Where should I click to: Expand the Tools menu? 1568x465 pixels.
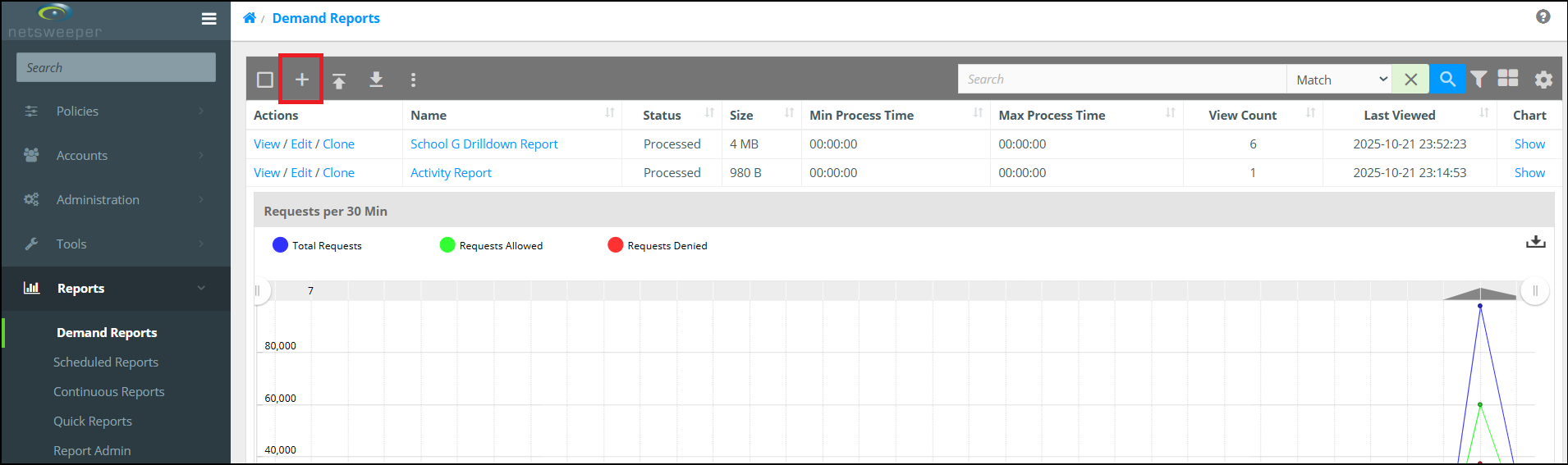(115, 244)
